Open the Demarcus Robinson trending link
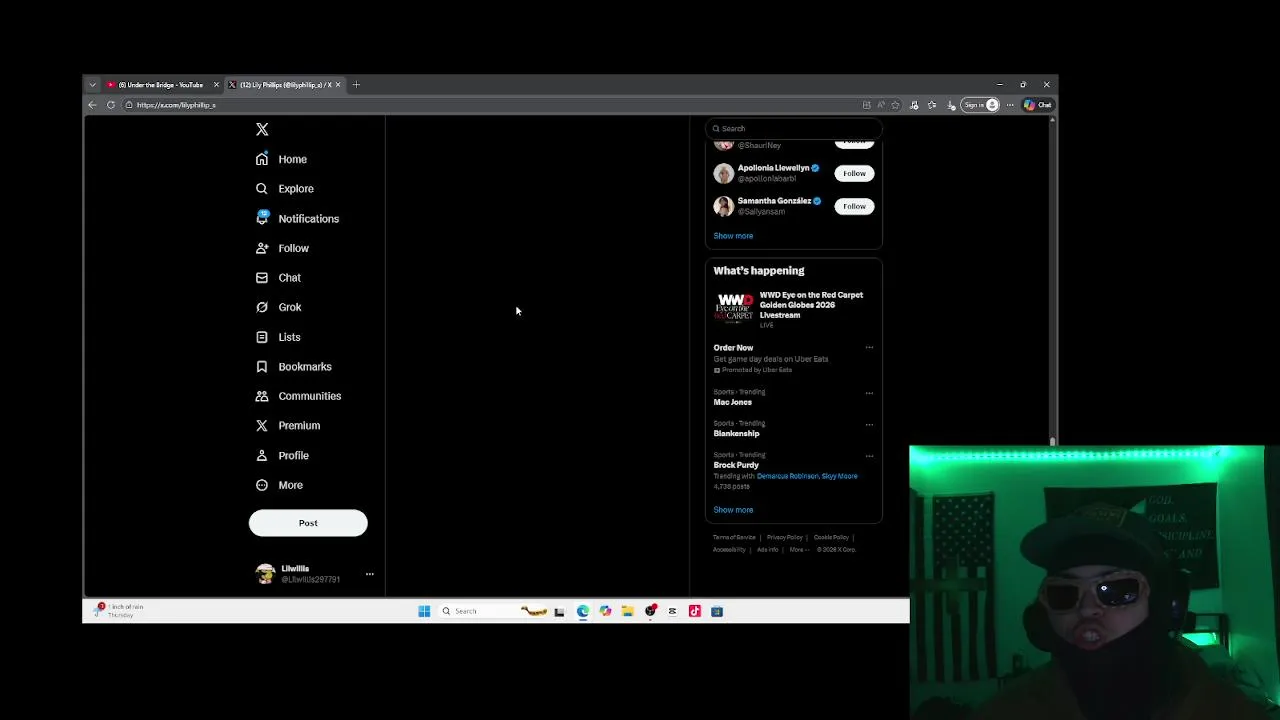Image resolution: width=1280 pixels, height=720 pixels. (x=787, y=476)
